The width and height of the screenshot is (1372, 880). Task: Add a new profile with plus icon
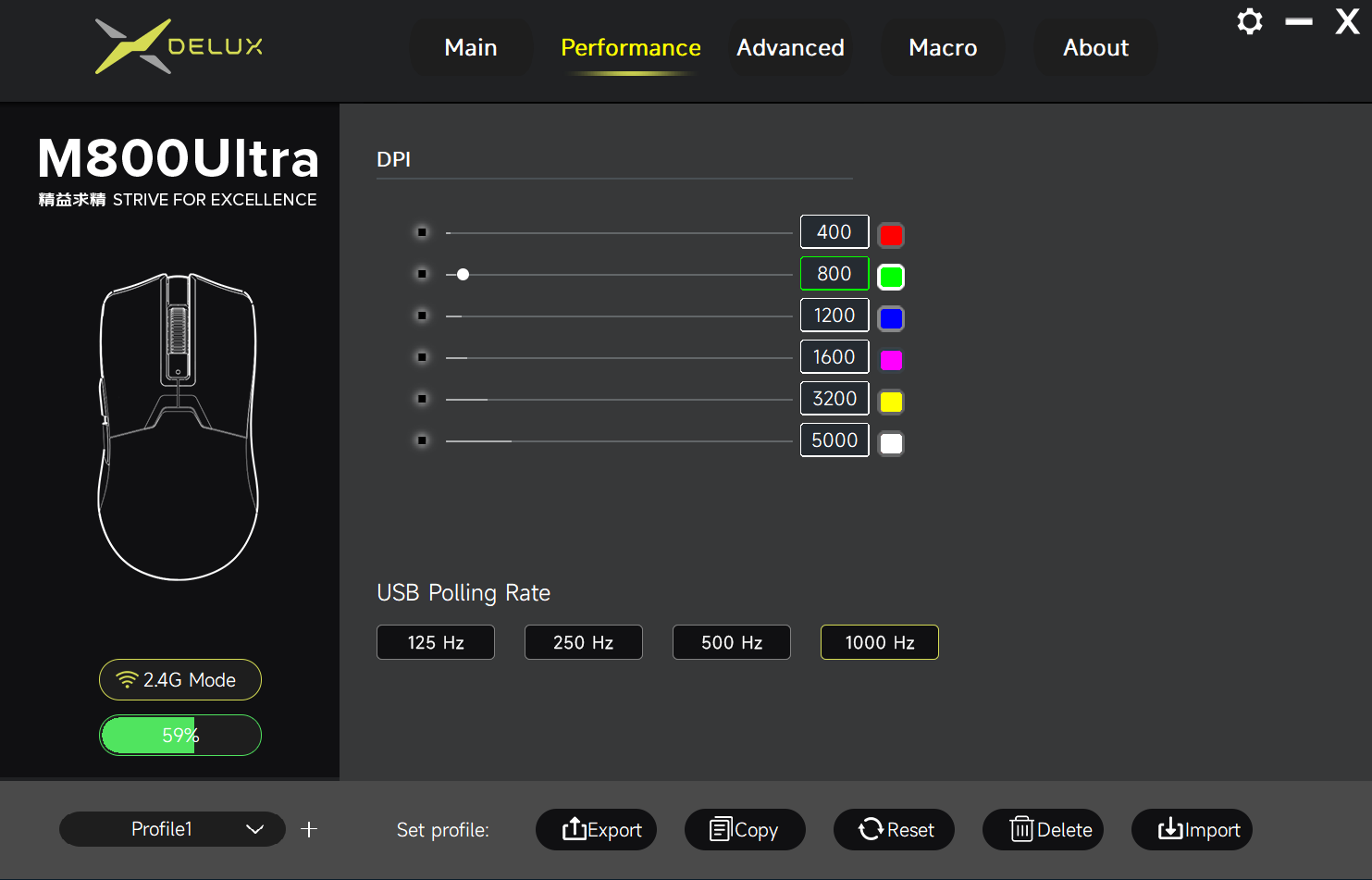click(x=309, y=829)
